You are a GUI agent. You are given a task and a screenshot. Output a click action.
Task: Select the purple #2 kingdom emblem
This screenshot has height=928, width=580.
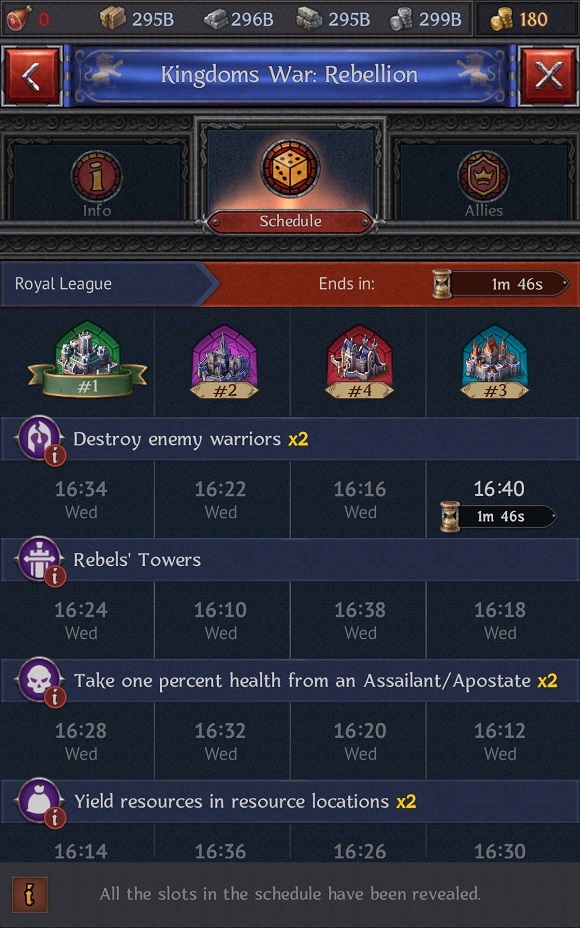[224, 362]
